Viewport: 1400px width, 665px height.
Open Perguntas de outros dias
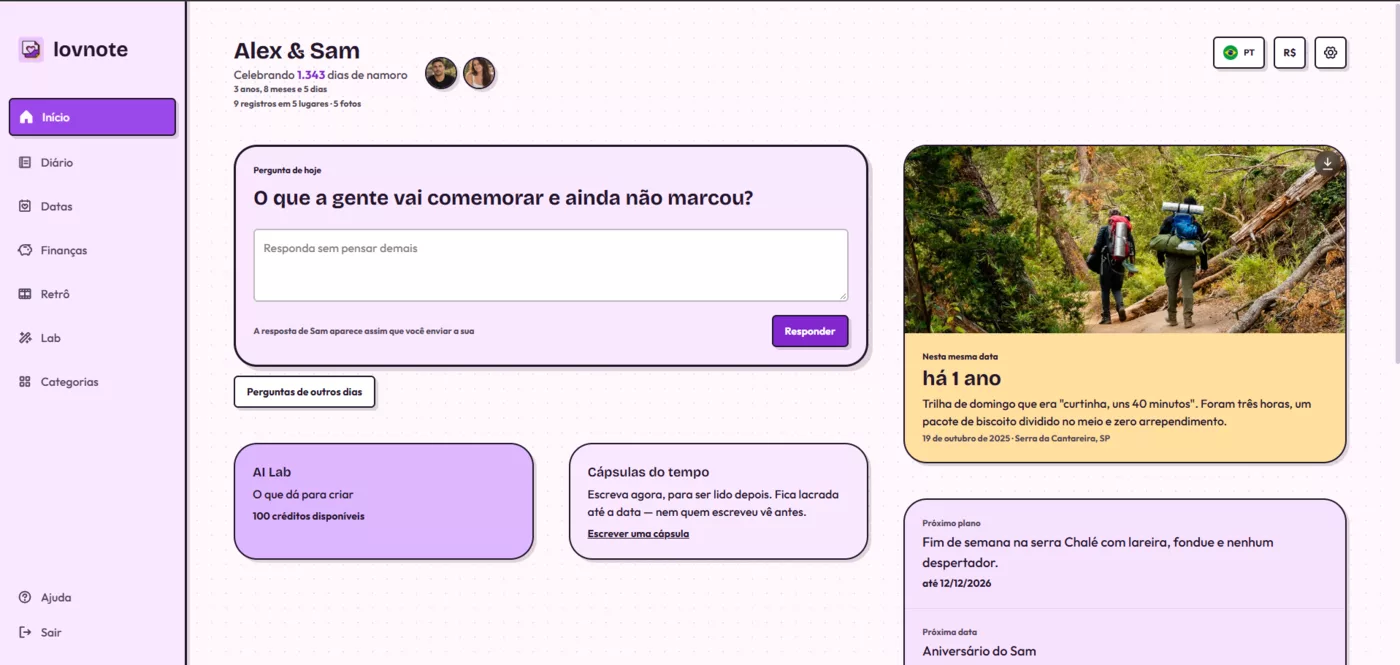pyautogui.click(x=304, y=392)
